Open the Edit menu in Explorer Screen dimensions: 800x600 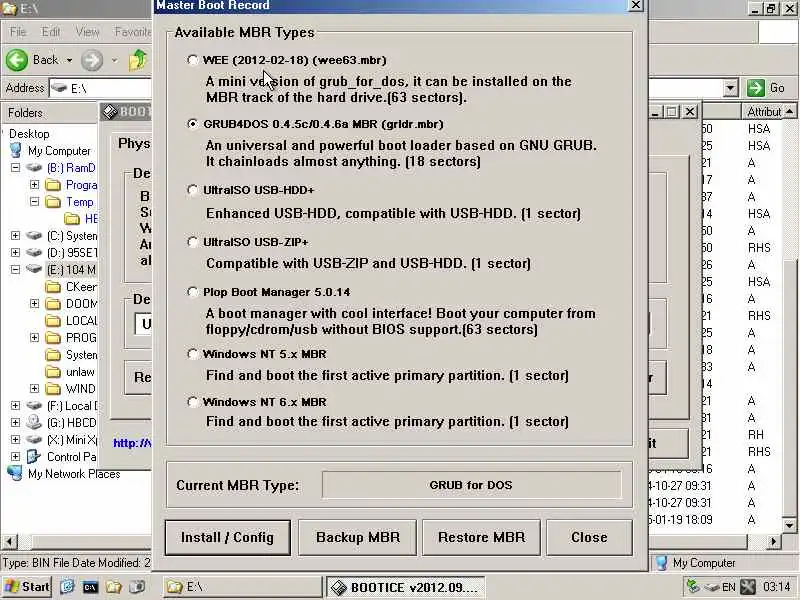[x=51, y=32]
